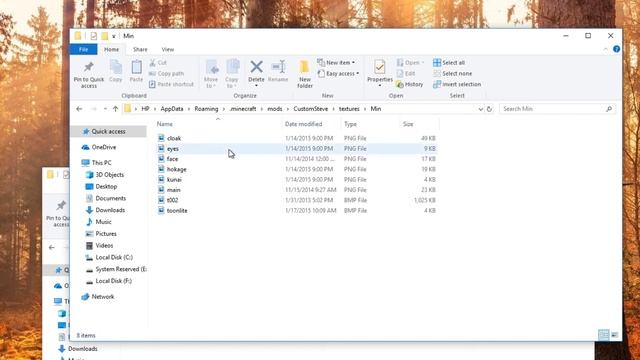Open the File tab
The image size is (640, 360).
[x=84, y=49]
